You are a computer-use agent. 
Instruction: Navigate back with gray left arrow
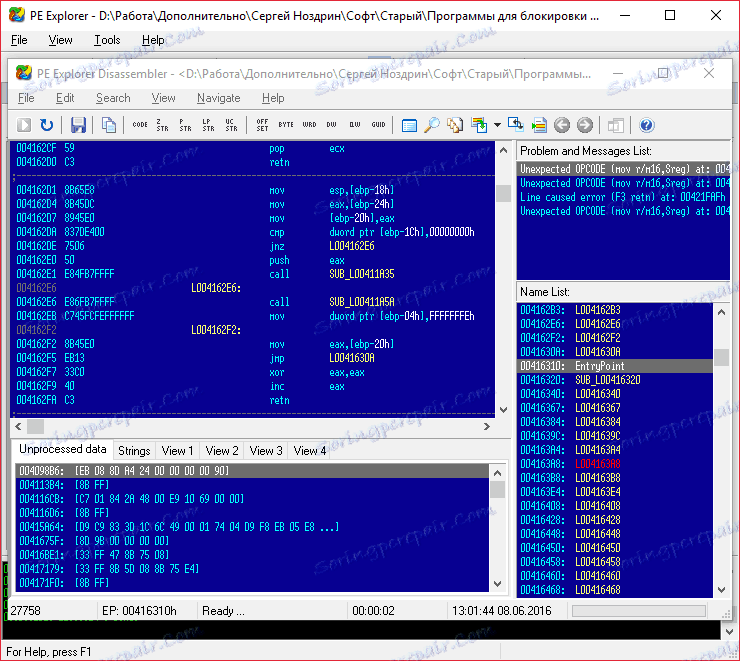562,125
